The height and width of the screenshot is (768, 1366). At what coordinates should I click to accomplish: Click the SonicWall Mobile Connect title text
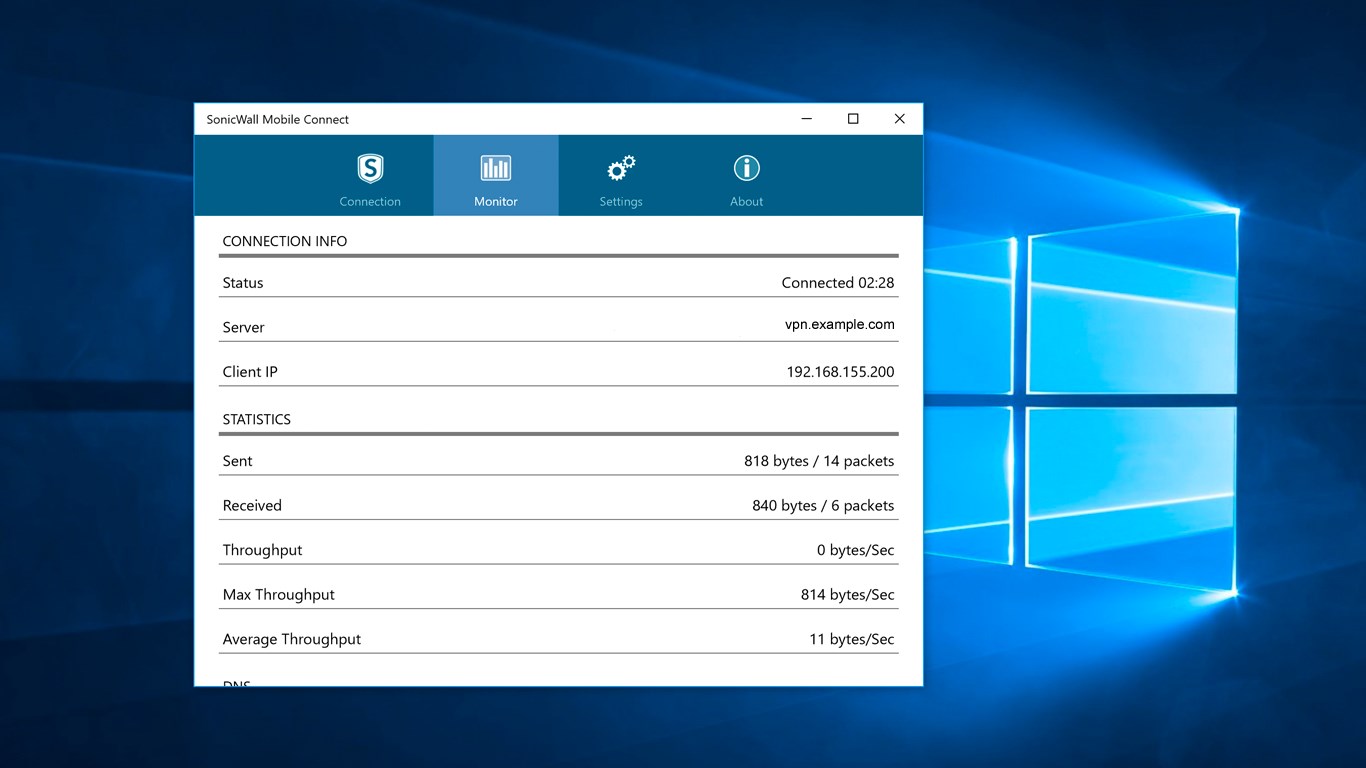pos(278,120)
